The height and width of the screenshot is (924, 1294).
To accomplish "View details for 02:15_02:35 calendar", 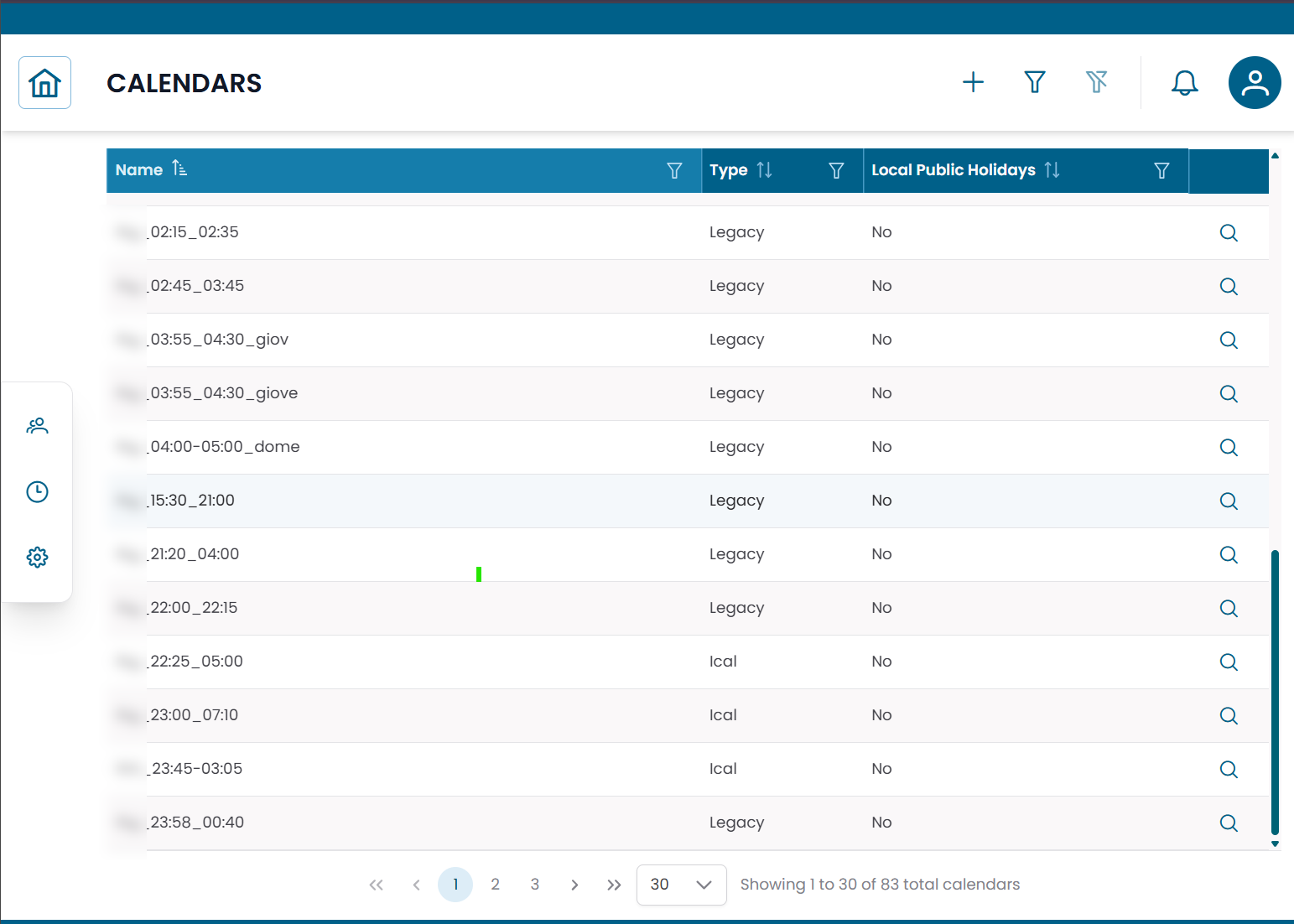I will click(1228, 233).
